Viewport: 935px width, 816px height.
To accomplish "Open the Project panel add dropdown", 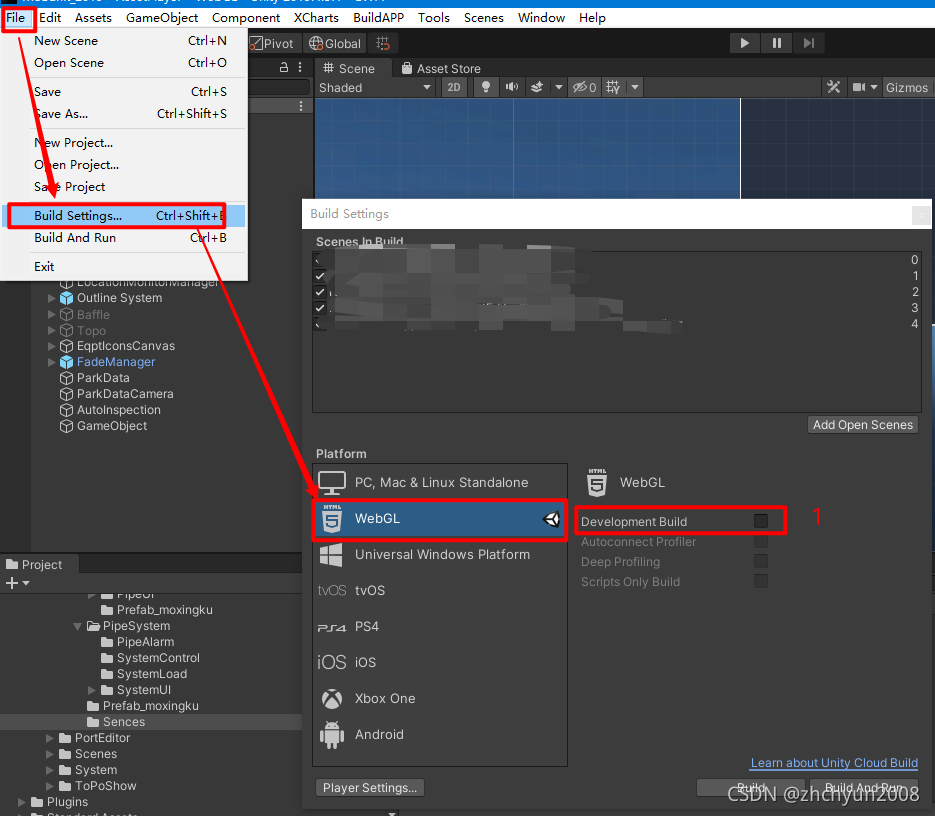I will click(17, 583).
